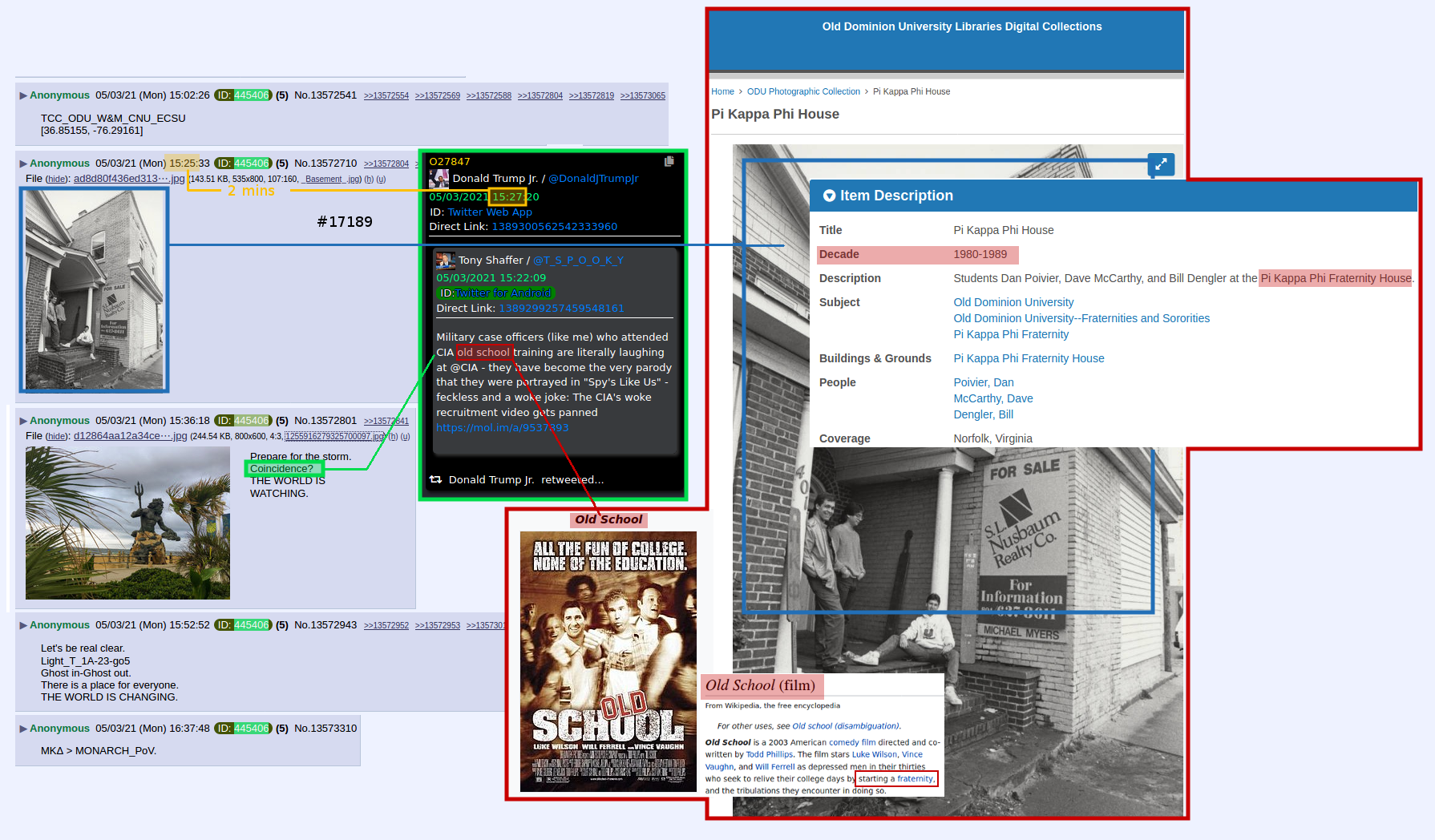Open Pi Kappa Phi Fraternity subject link
1435x840 pixels.
[1011, 334]
